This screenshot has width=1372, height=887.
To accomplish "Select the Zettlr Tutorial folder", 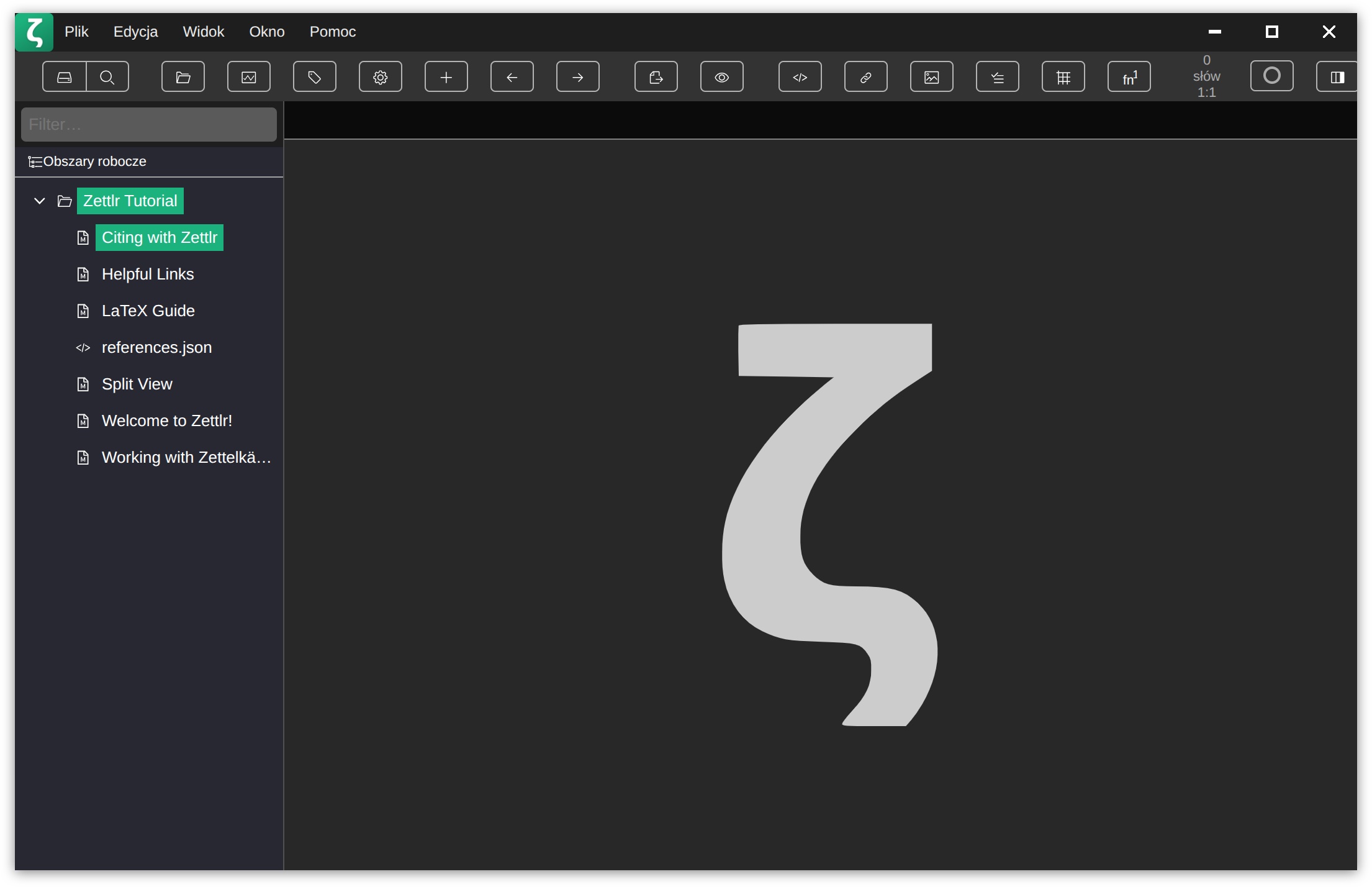I will pyautogui.click(x=130, y=201).
